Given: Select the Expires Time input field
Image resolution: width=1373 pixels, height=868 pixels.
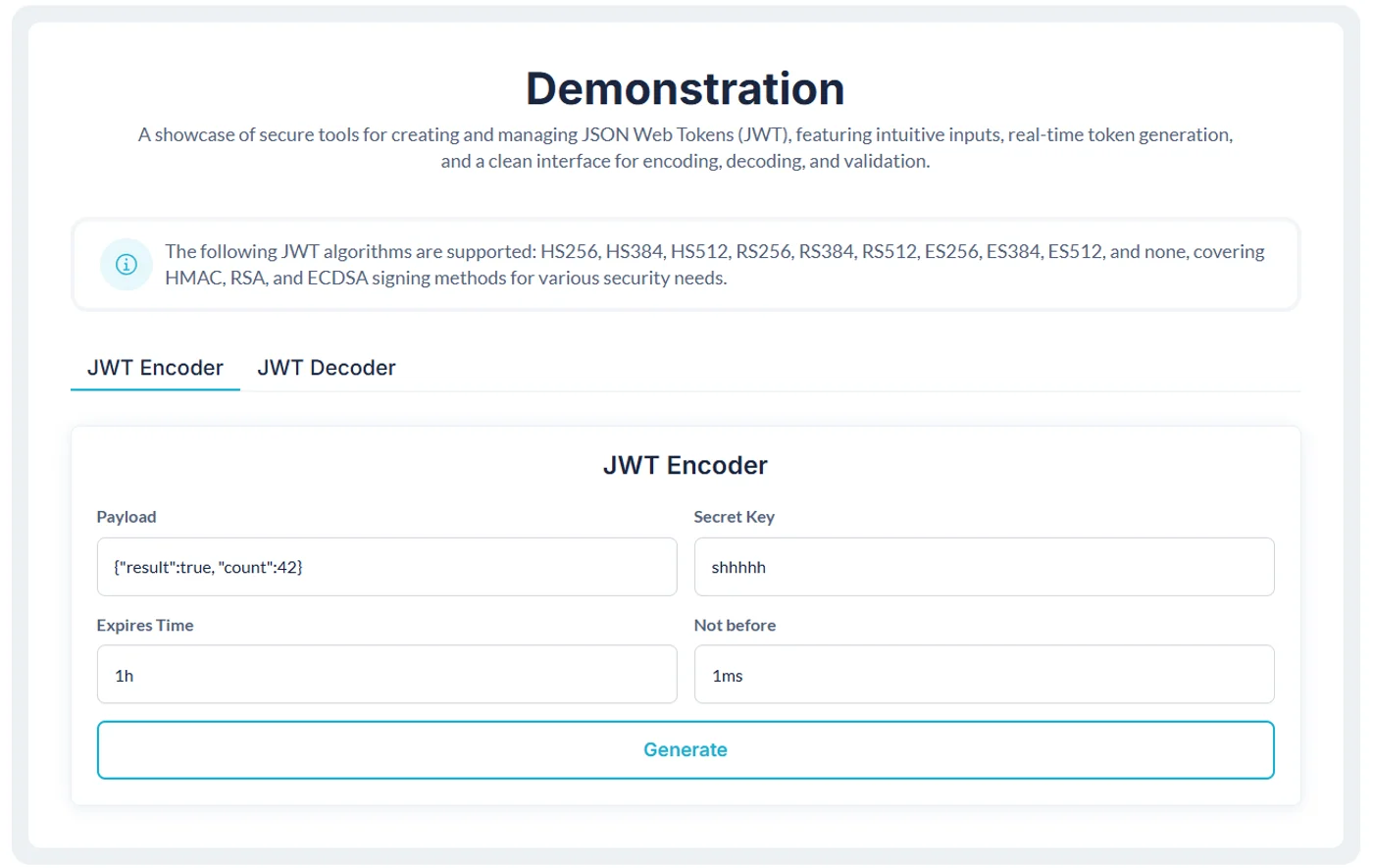Looking at the screenshot, I should pyautogui.click(x=386, y=675).
